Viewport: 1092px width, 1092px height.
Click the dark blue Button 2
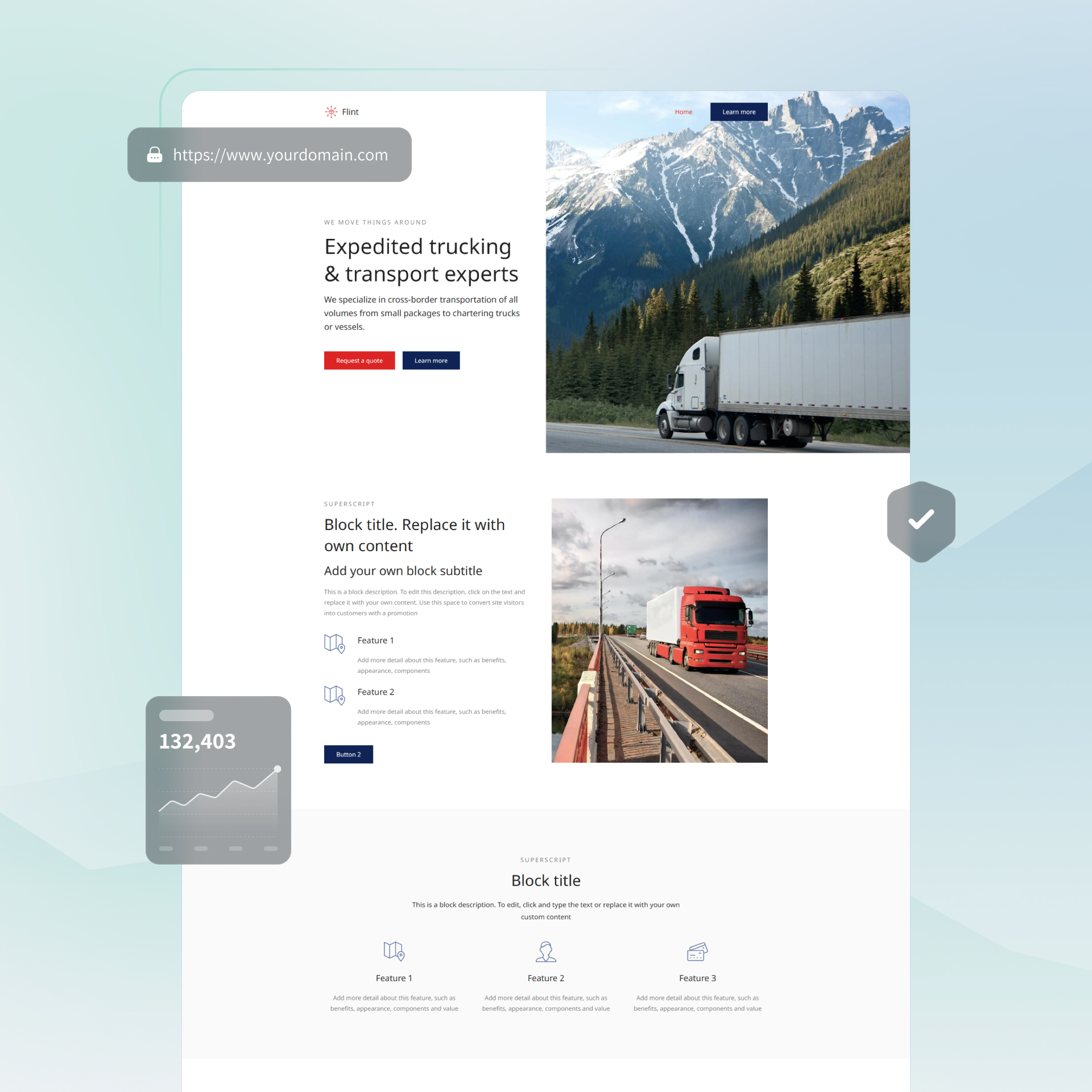coord(348,754)
